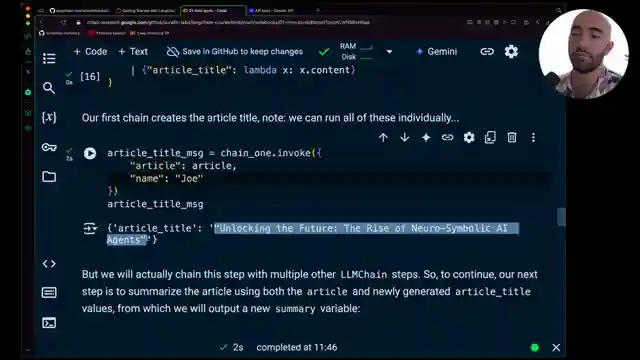Open the Command palette icon

click(49, 293)
